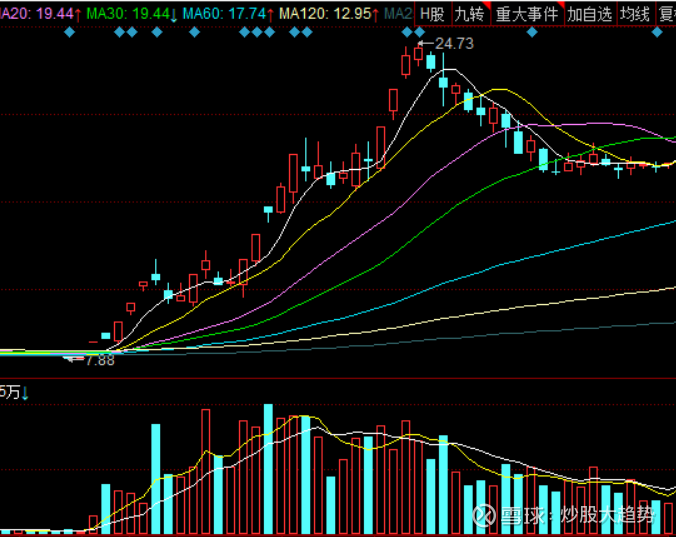
Task: Click the 万 volume indicator label
Action: 14,392
